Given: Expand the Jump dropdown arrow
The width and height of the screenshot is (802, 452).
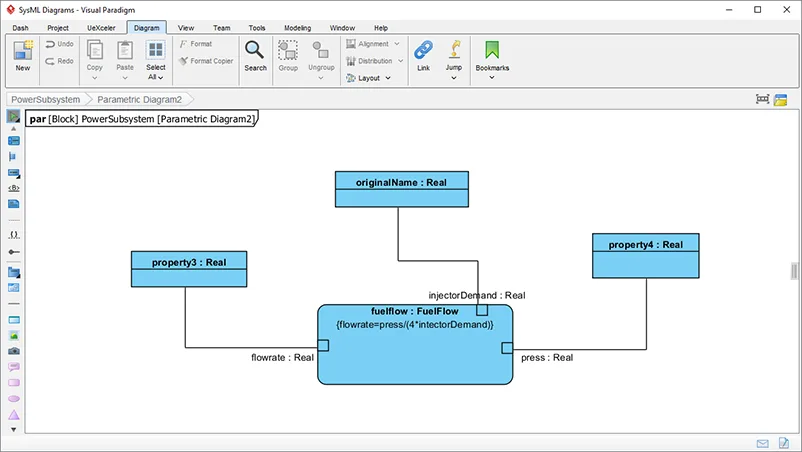Looking at the screenshot, I should pyautogui.click(x=454, y=78).
